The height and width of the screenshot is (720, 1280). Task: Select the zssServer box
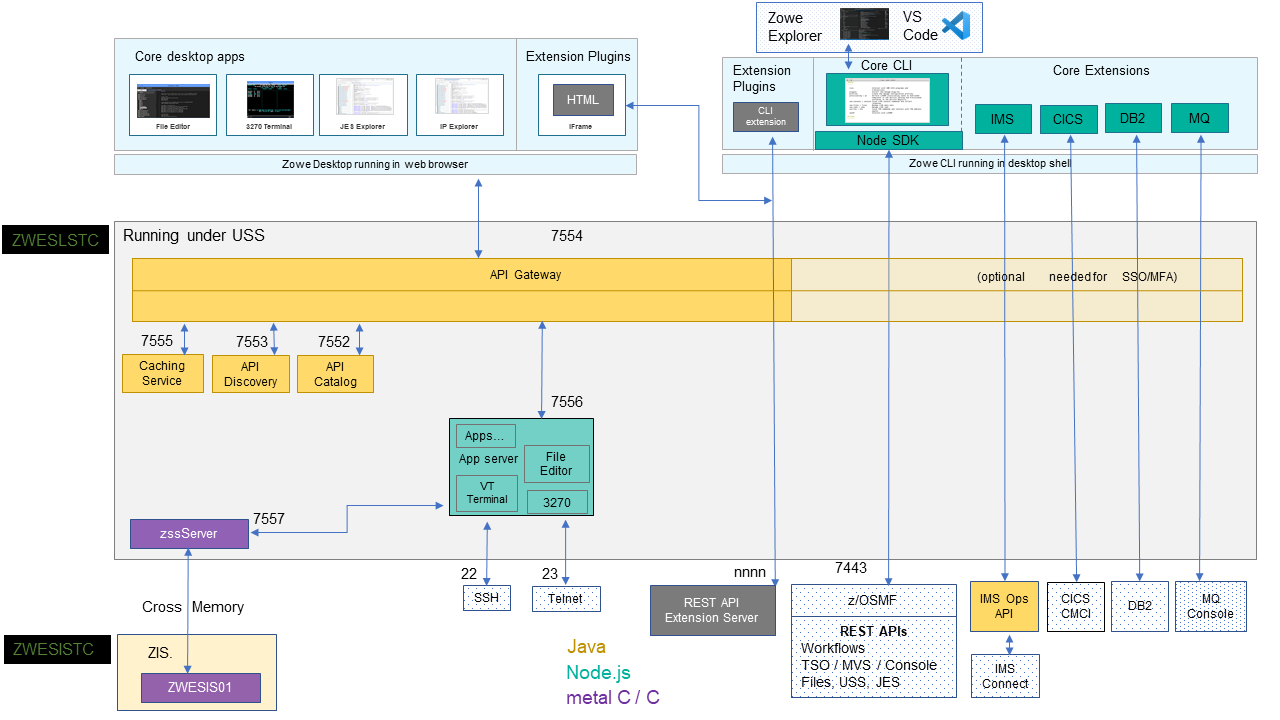click(189, 534)
